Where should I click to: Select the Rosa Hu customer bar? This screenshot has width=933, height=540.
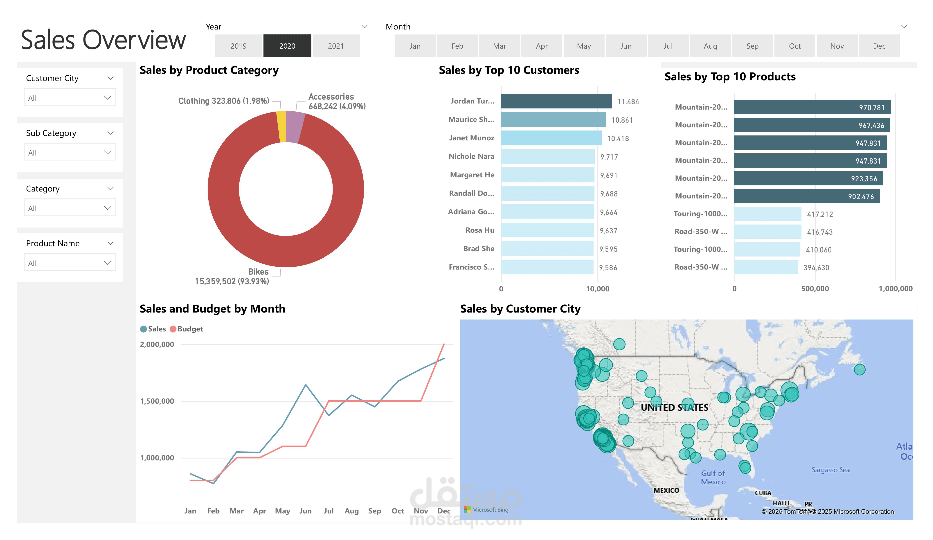tap(547, 230)
